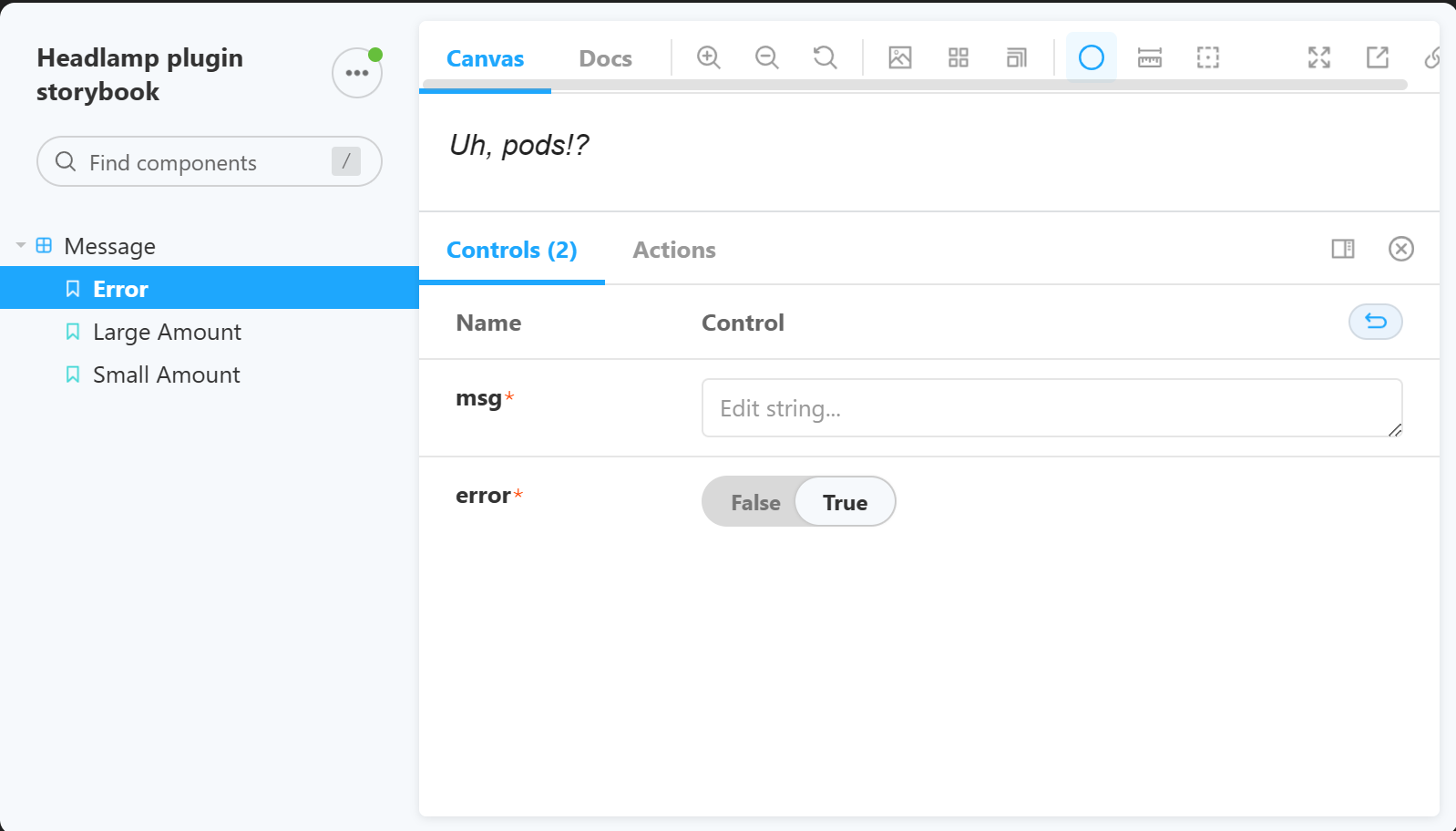Click the "Uh, pods!?" preview text
Screen dimensions: 1456x831
[519, 145]
